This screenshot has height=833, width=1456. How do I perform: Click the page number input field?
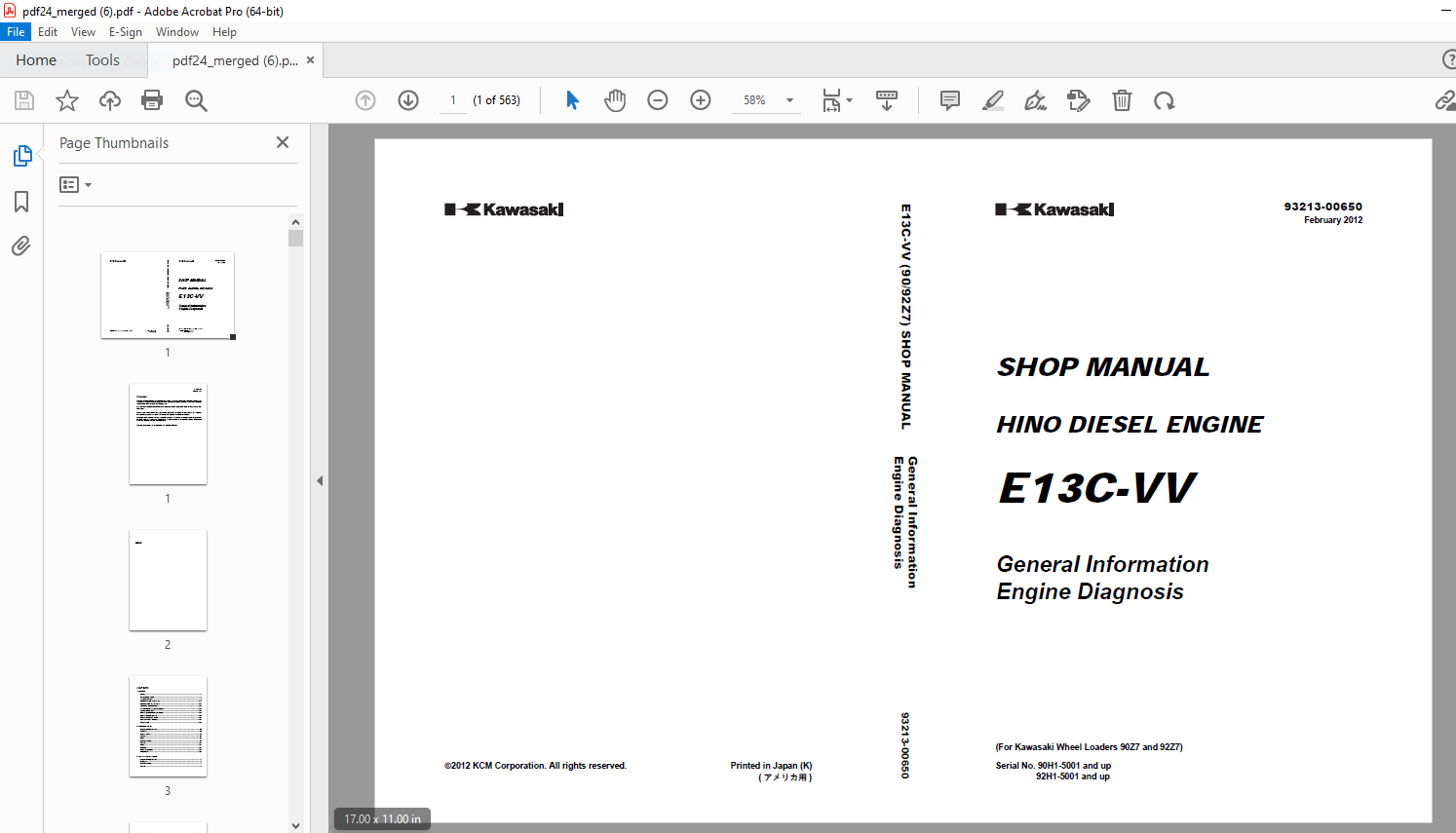pos(453,100)
